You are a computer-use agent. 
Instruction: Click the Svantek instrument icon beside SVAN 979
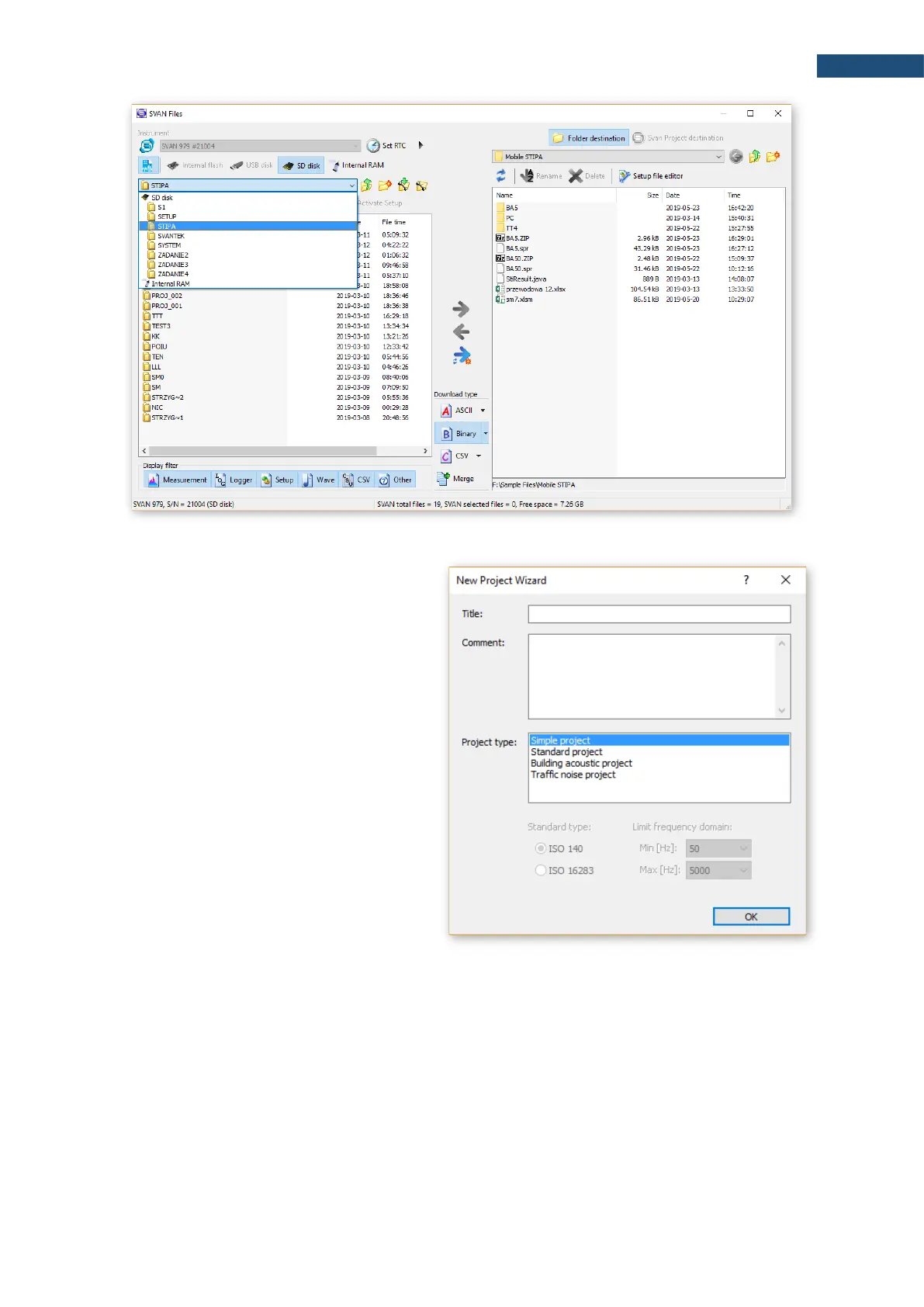coord(147,146)
